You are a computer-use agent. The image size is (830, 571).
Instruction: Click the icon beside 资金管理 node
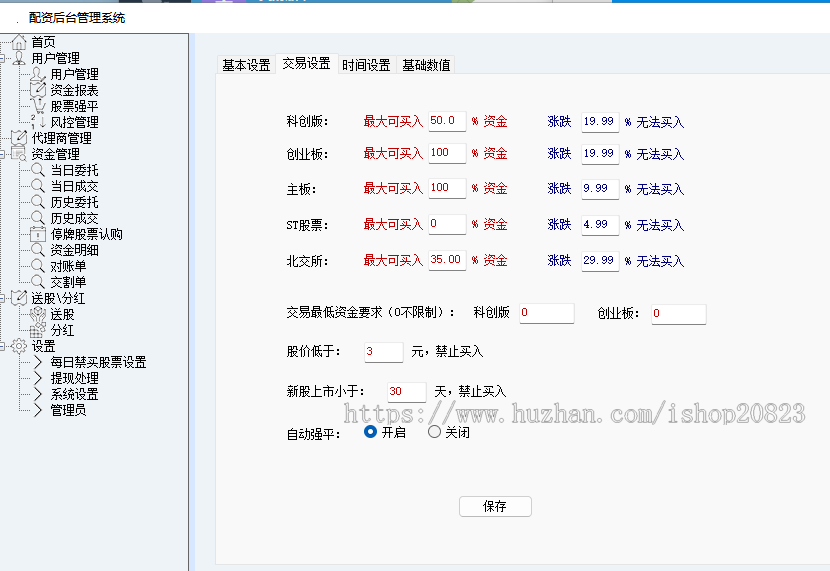19,154
